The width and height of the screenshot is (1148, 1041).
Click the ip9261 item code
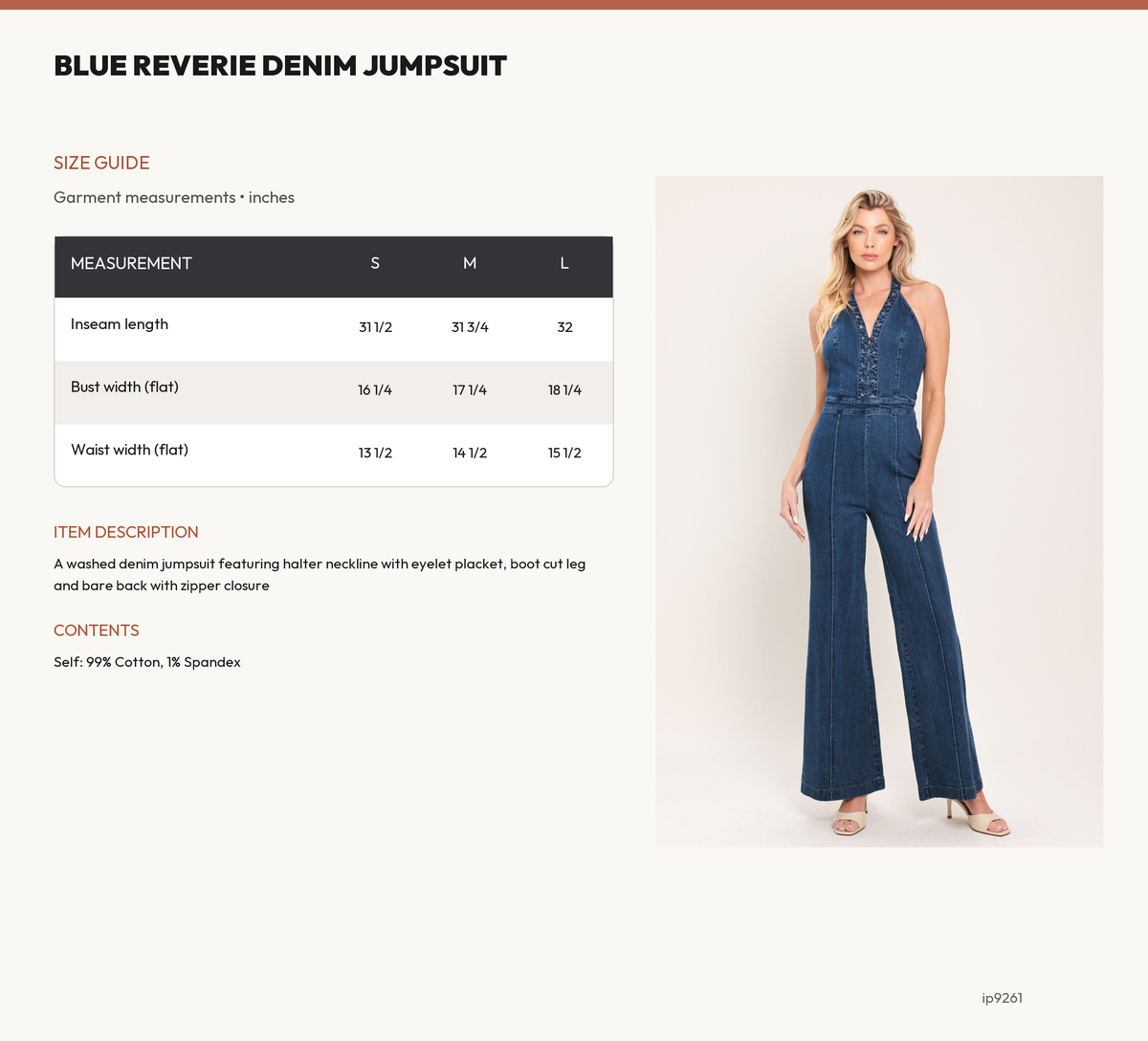pos(1003,998)
